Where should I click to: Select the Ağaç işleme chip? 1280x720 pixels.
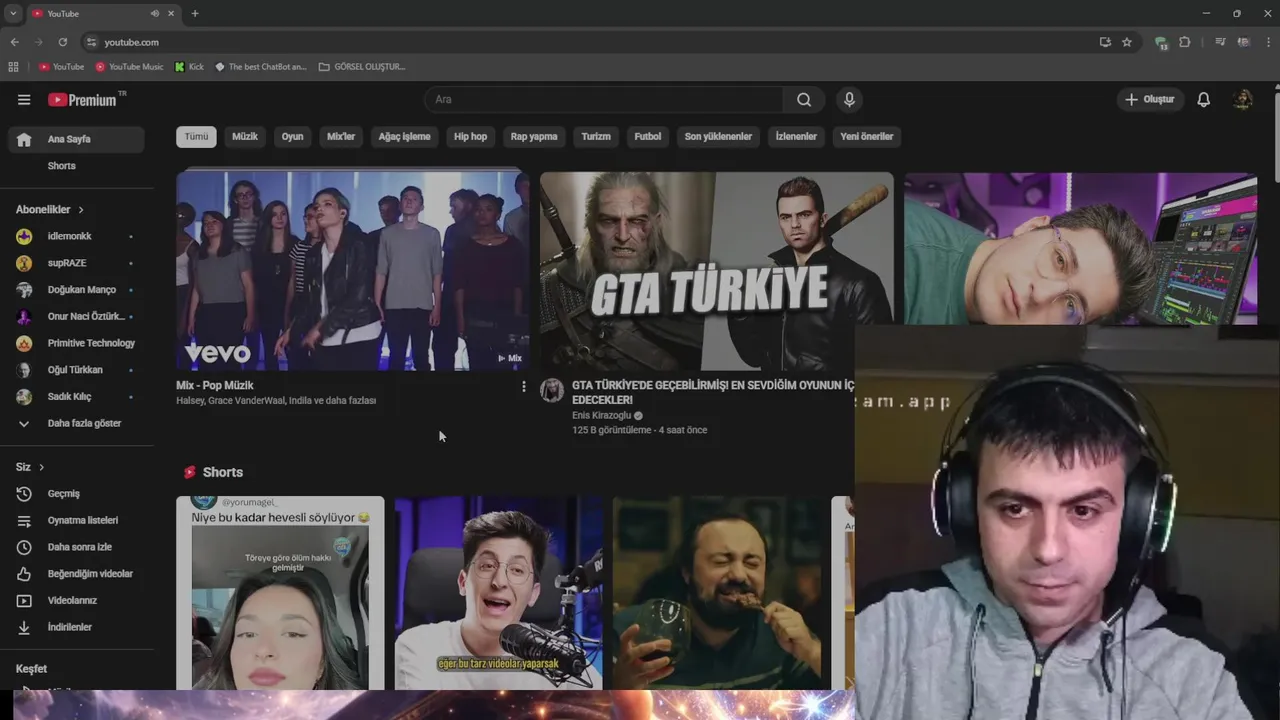point(404,136)
